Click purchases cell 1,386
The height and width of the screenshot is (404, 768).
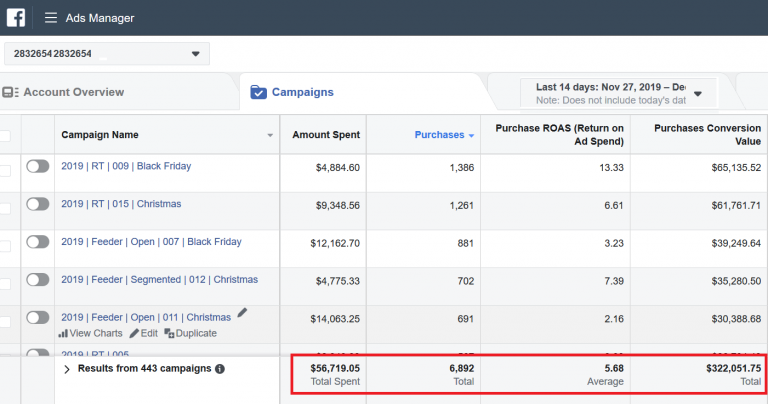click(x=461, y=167)
